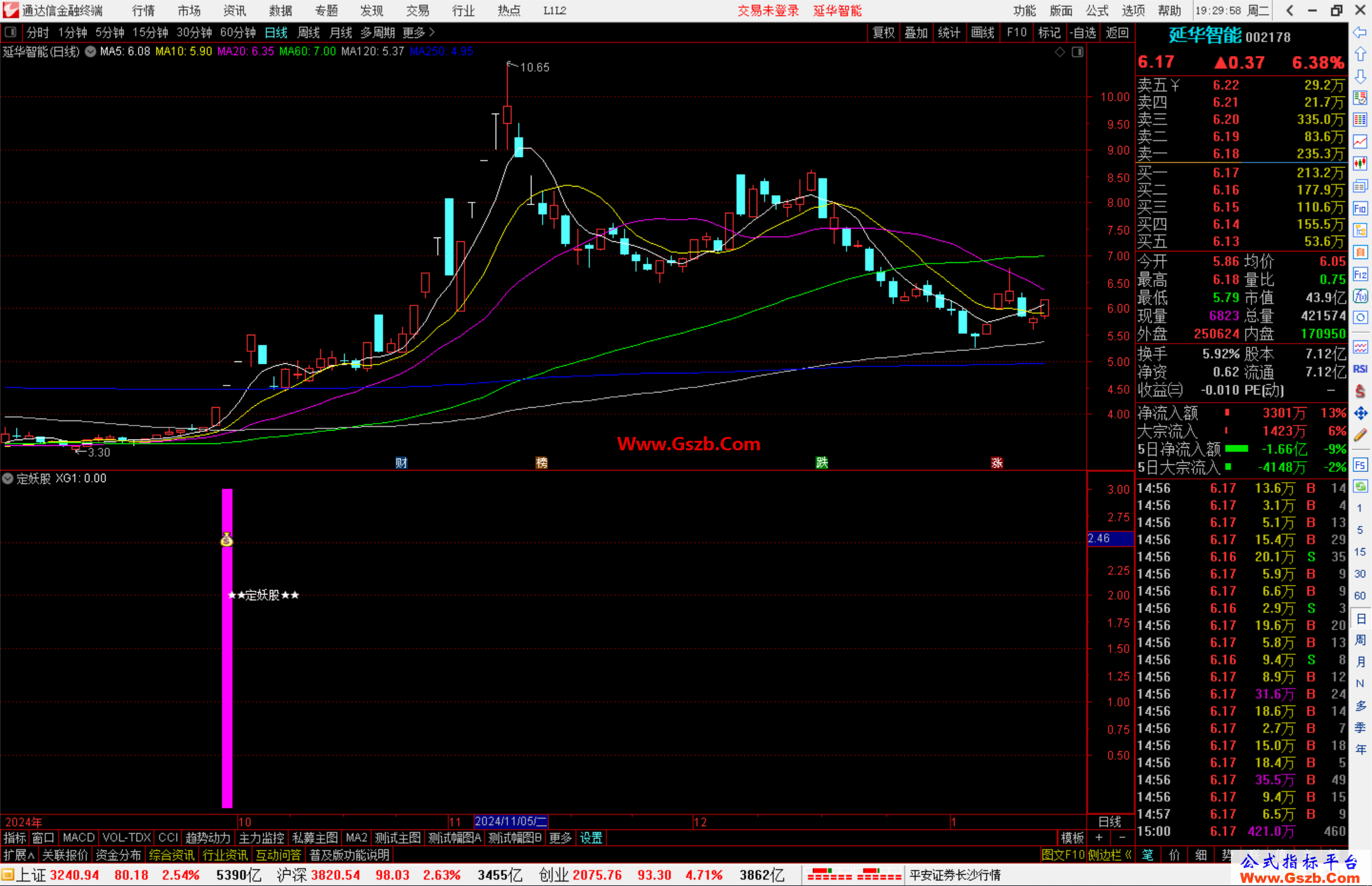Switch chart period to 5分钟

110,32
